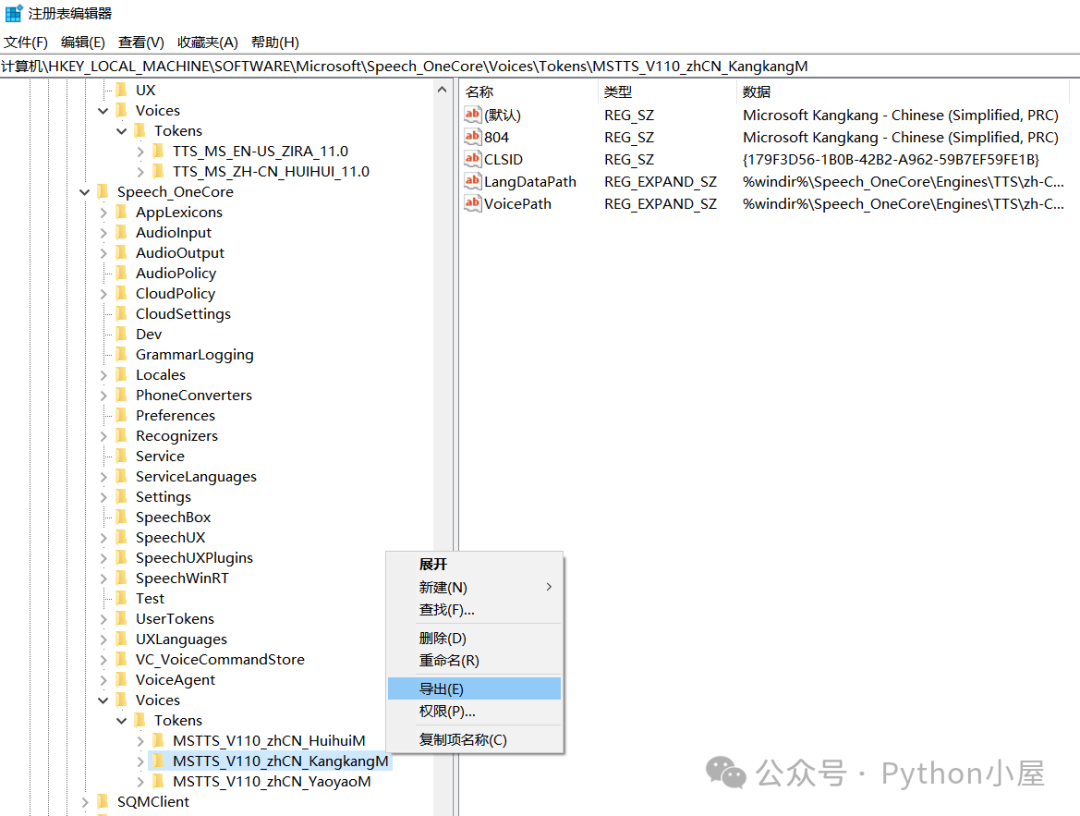Image resolution: width=1080 pixels, height=816 pixels.
Task: Open the 查看(V) menu
Action: click(141, 42)
